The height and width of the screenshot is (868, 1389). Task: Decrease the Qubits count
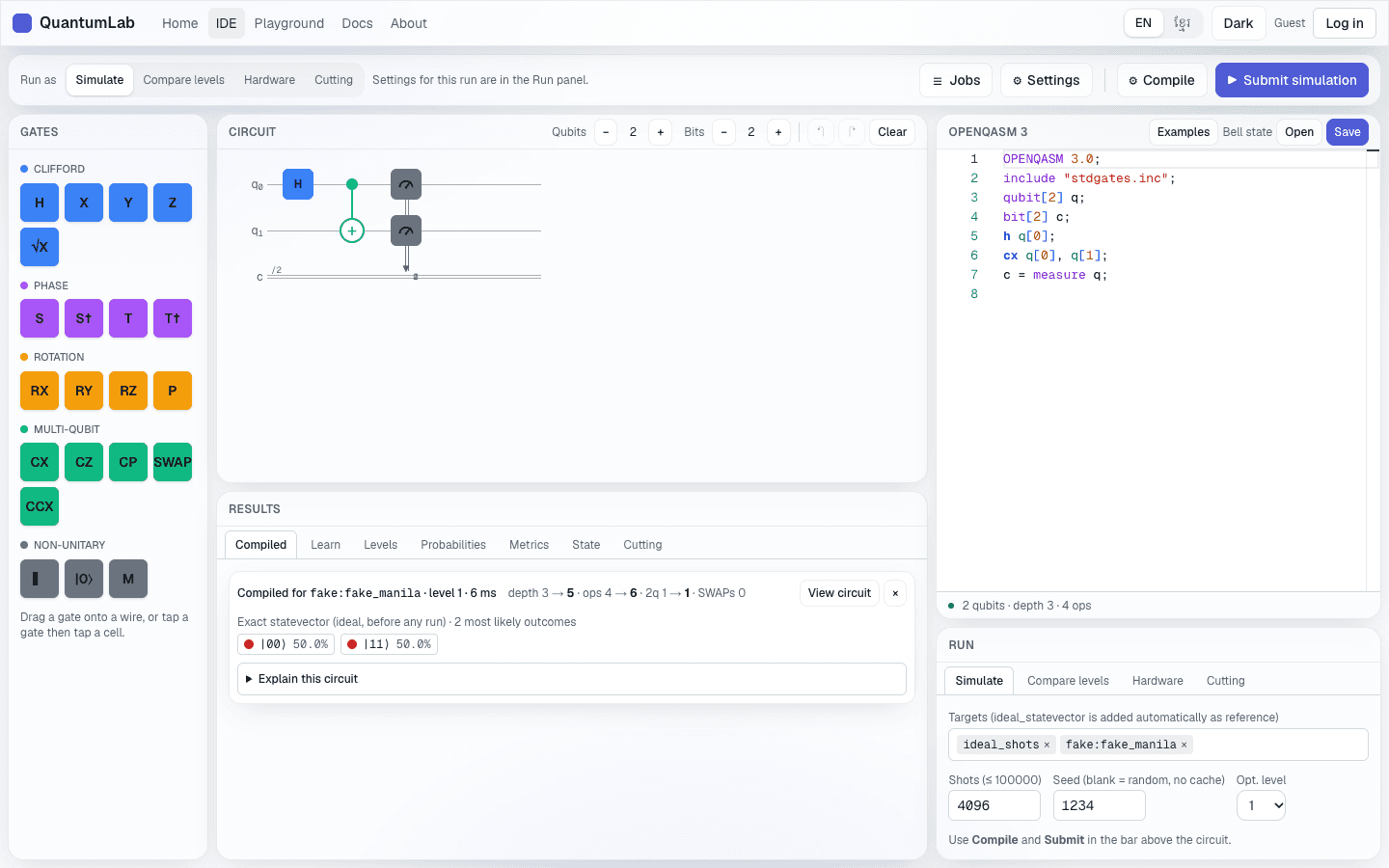point(606,132)
